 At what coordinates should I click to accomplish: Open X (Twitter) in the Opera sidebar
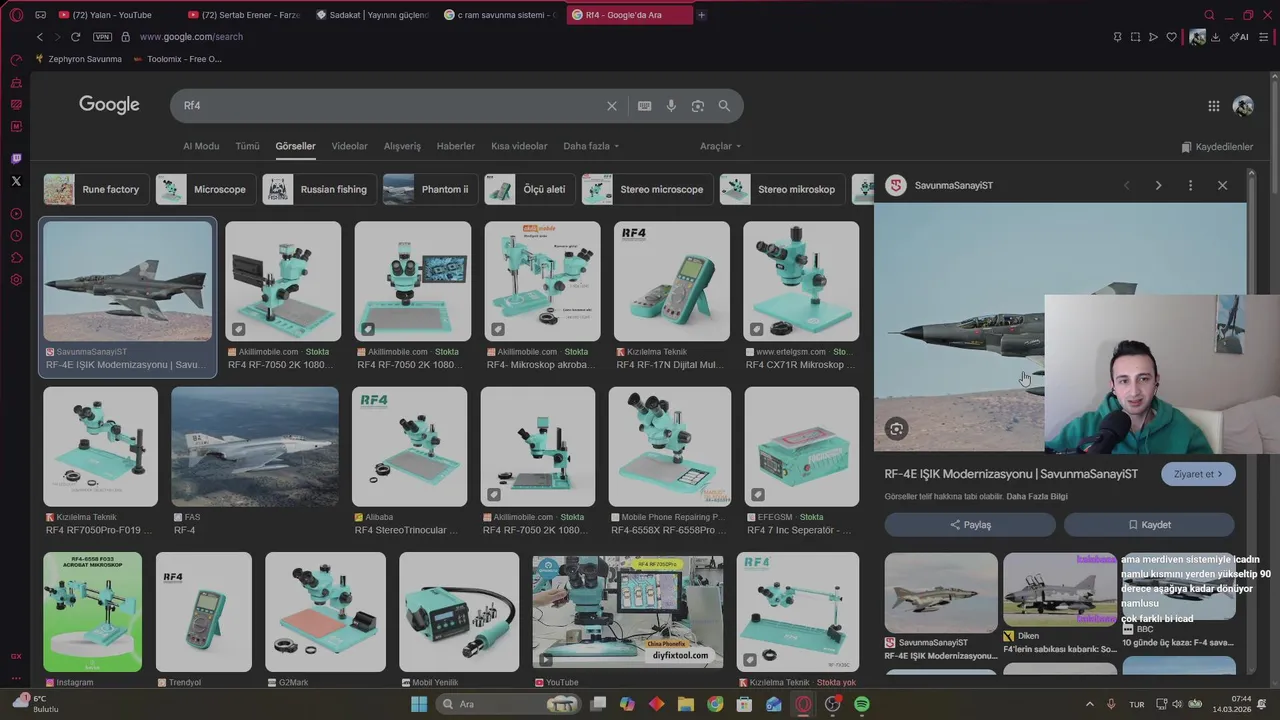16,181
